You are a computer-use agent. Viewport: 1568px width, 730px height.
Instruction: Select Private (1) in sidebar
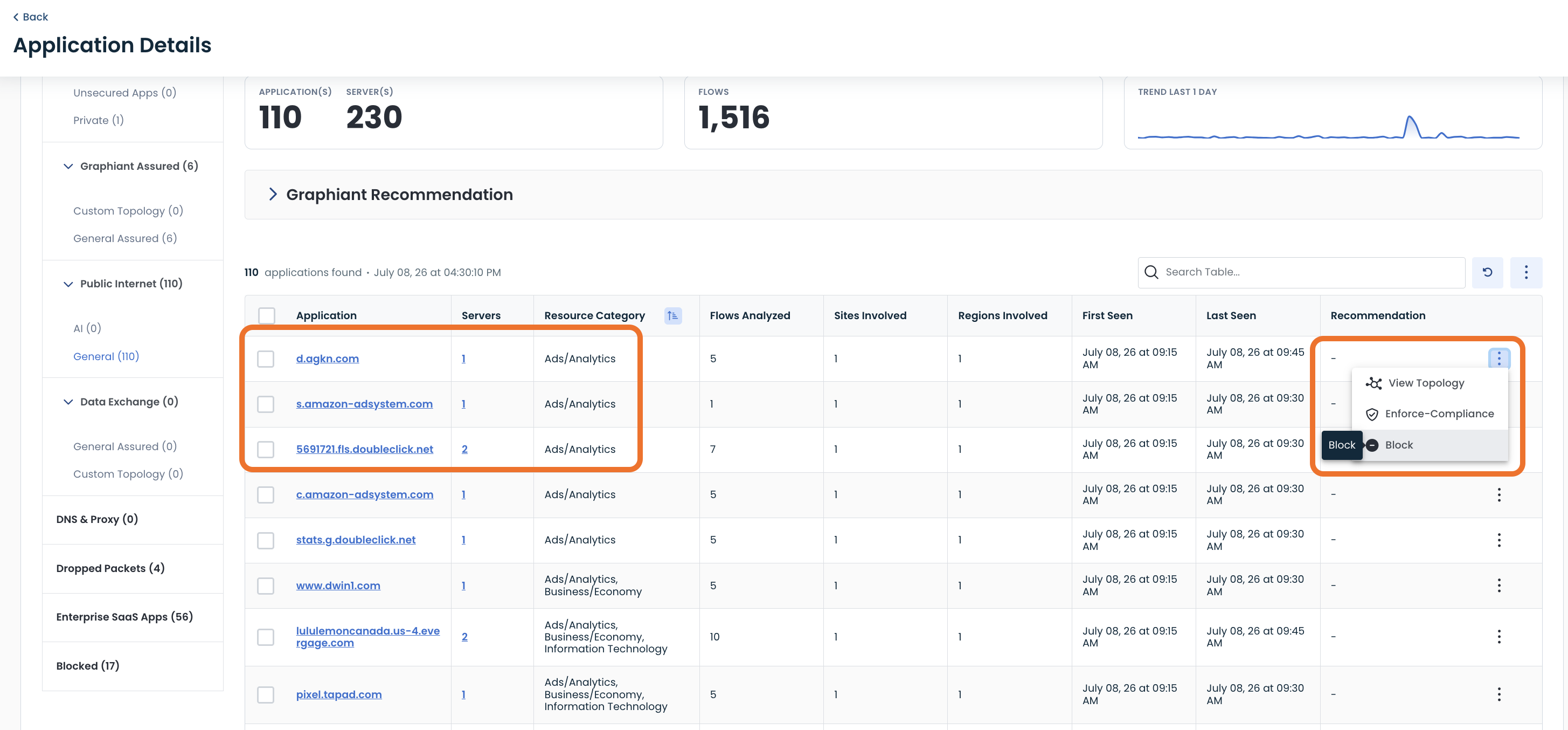pos(99,120)
